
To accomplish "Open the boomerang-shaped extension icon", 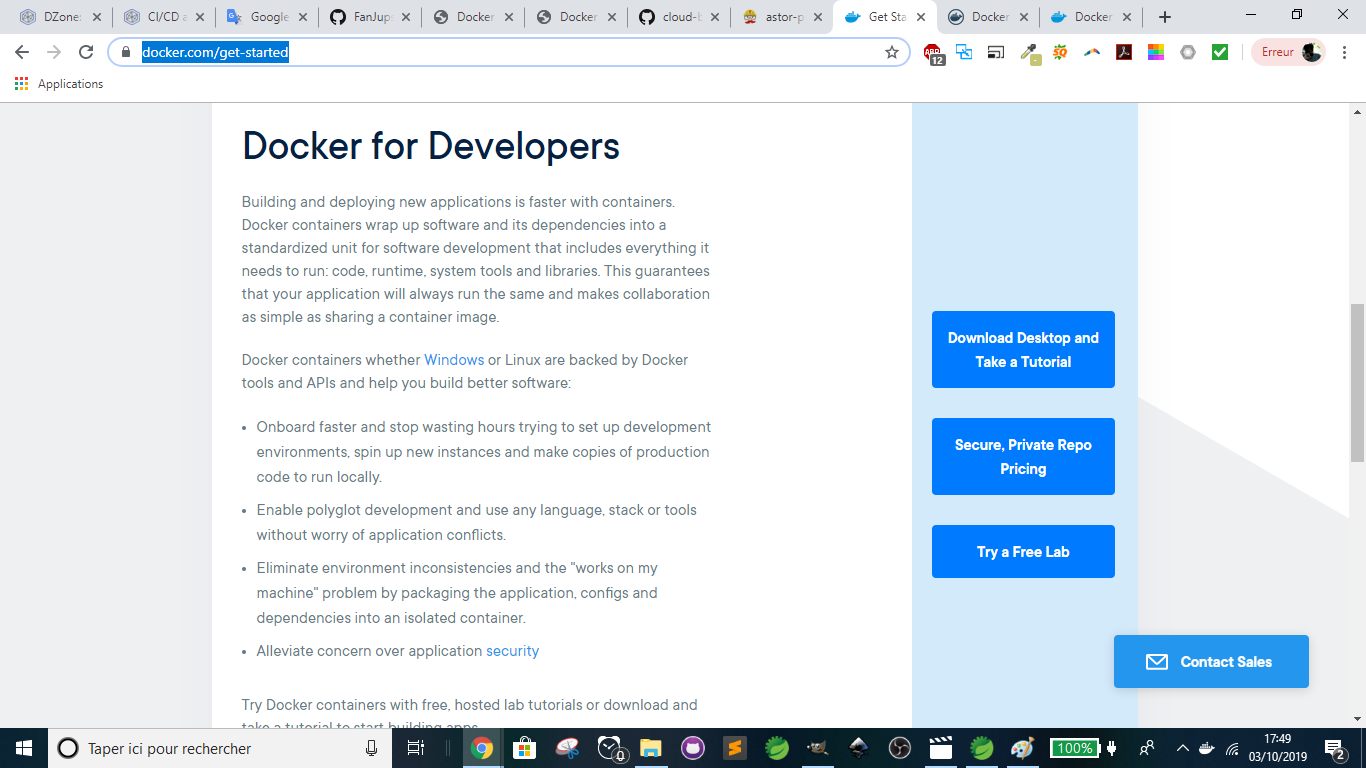I will [x=1092, y=52].
